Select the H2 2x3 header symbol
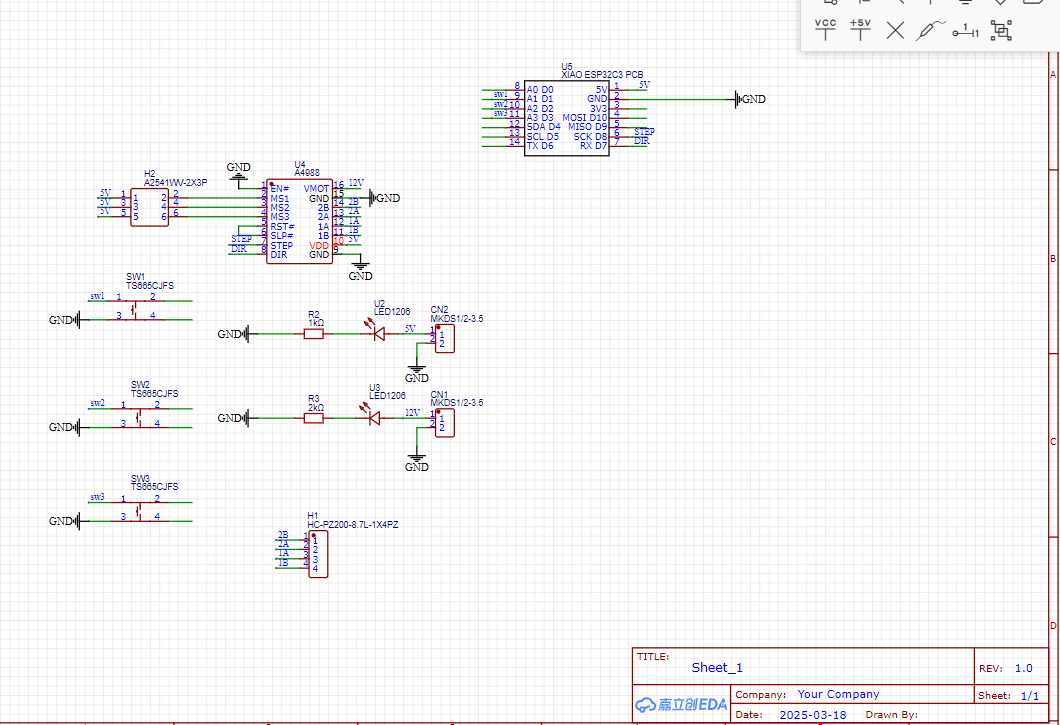 click(x=149, y=207)
